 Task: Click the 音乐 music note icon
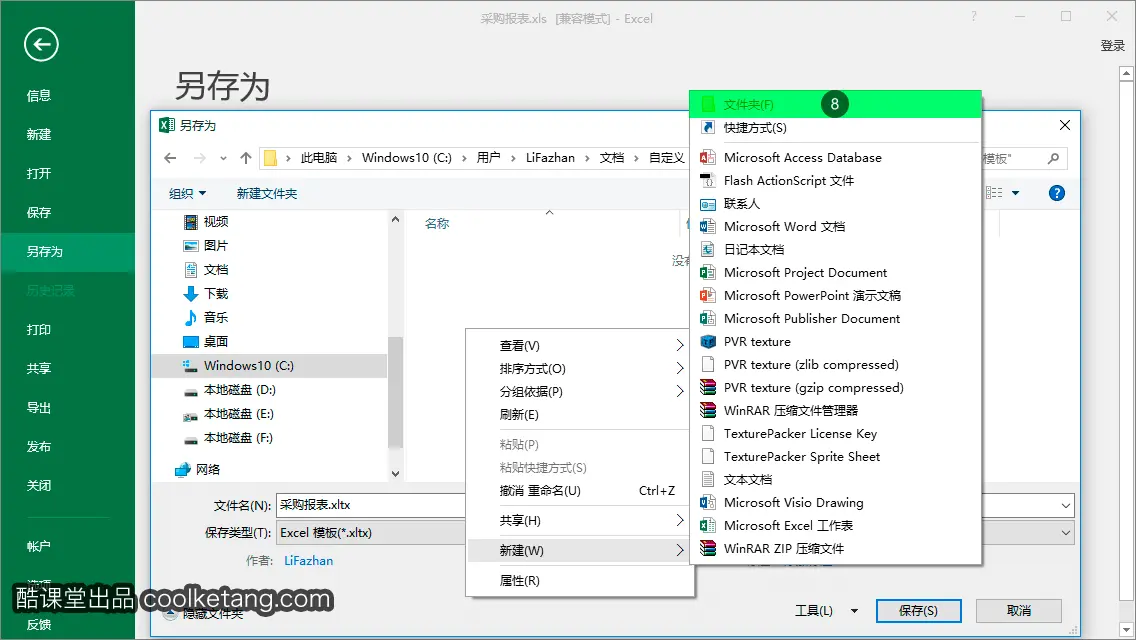(191, 317)
